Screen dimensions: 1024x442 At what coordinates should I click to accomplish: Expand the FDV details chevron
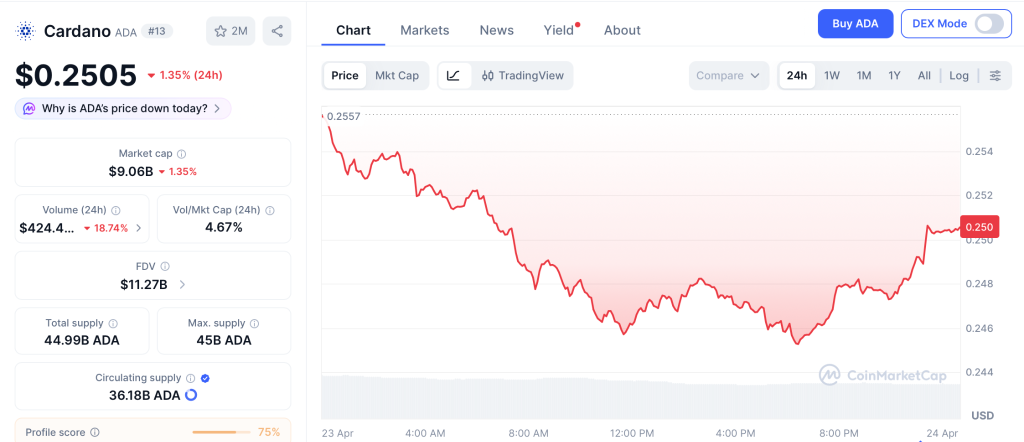182,285
